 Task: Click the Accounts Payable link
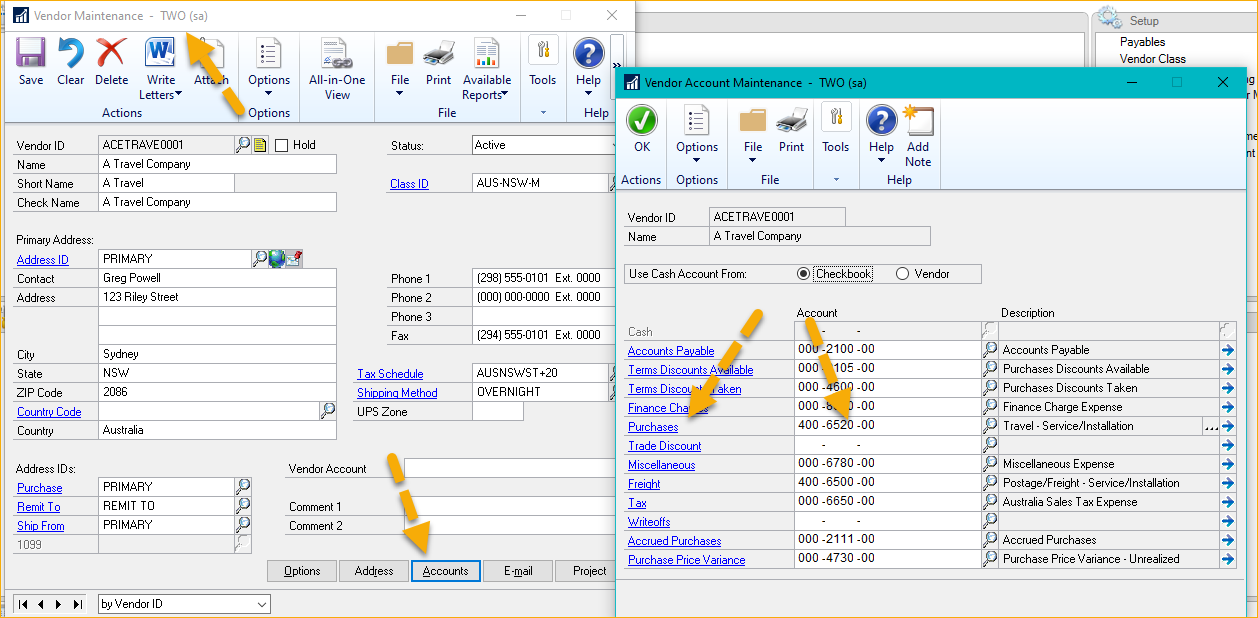671,351
